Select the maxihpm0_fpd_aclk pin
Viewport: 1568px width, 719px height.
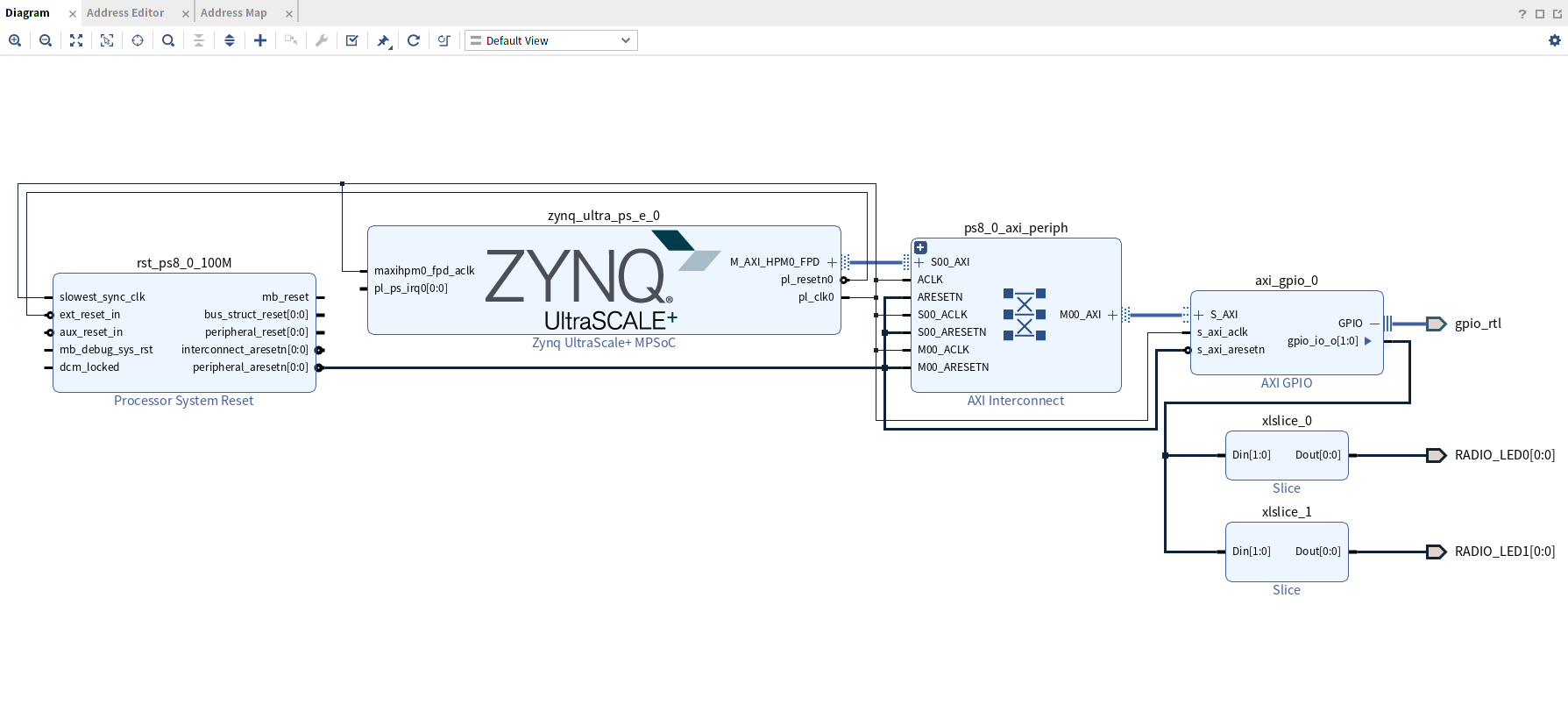tap(424, 271)
